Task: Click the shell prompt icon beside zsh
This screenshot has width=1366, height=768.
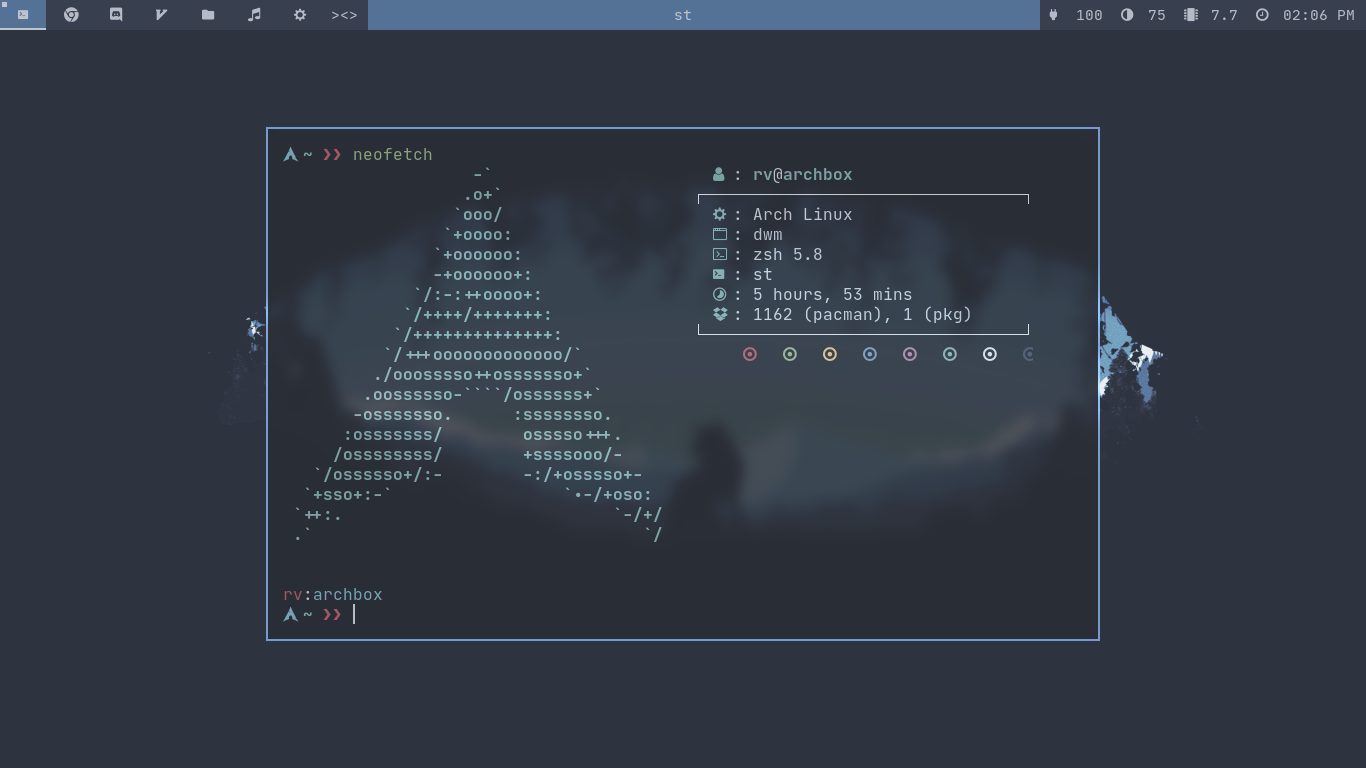Action: pyautogui.click(x=719, y=254)
